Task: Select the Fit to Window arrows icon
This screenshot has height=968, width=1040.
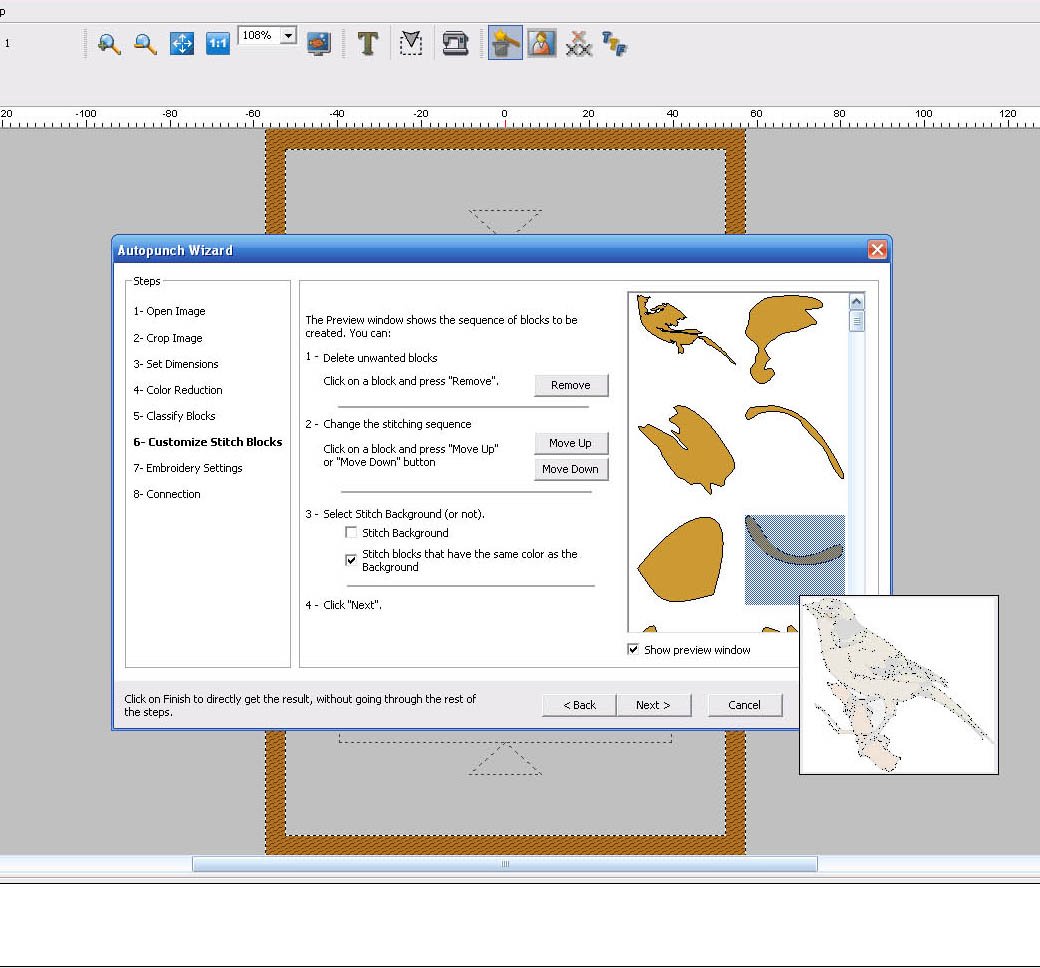Action: tap(182, 44)
